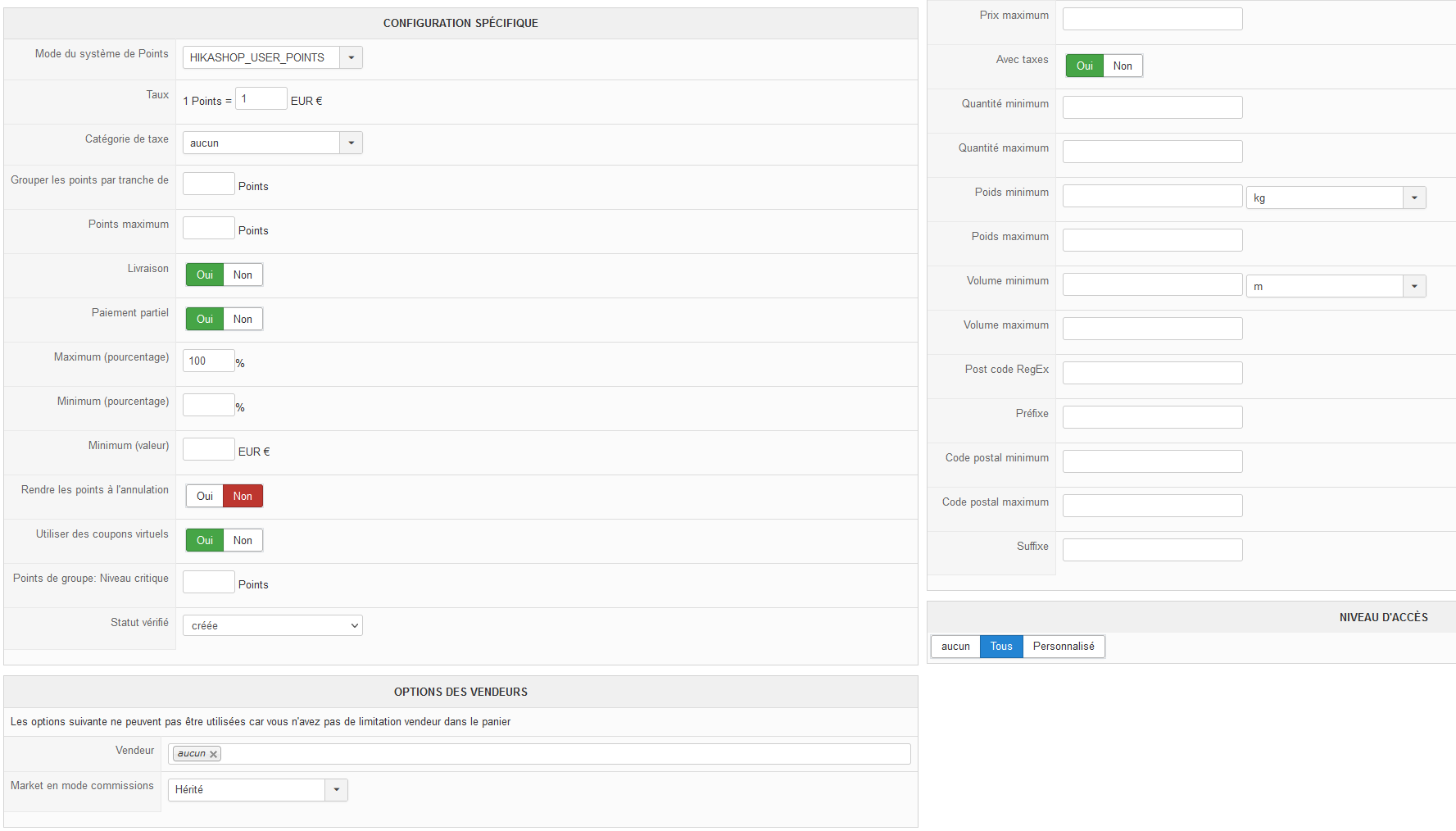Click the Taux rate input field

coord(261,99)
